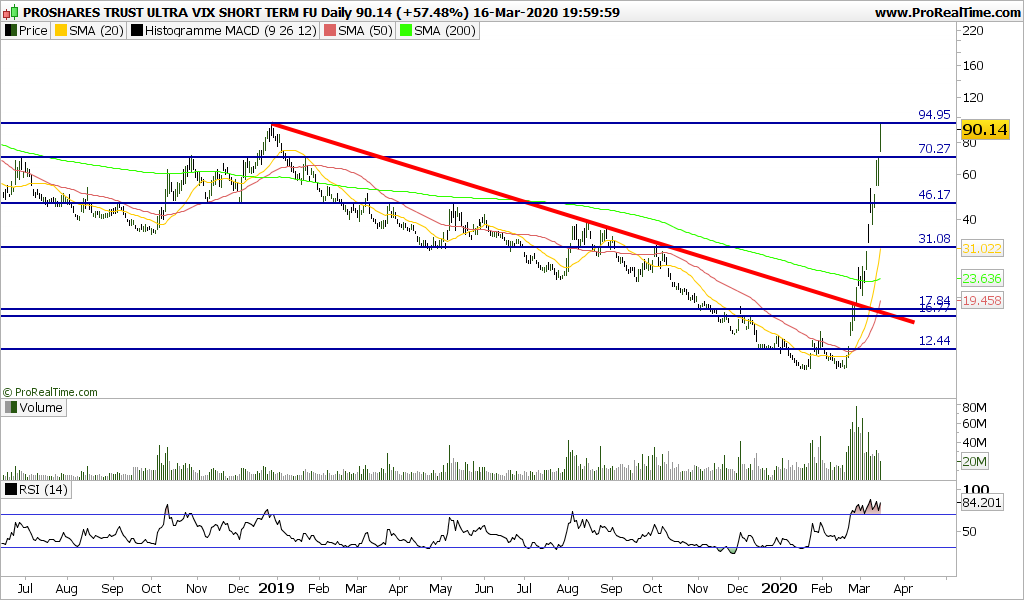This screenshot has height=600, width=1024.
Task: Click the SMA 50 value tag 19.458
Action: tap(982, 301)
